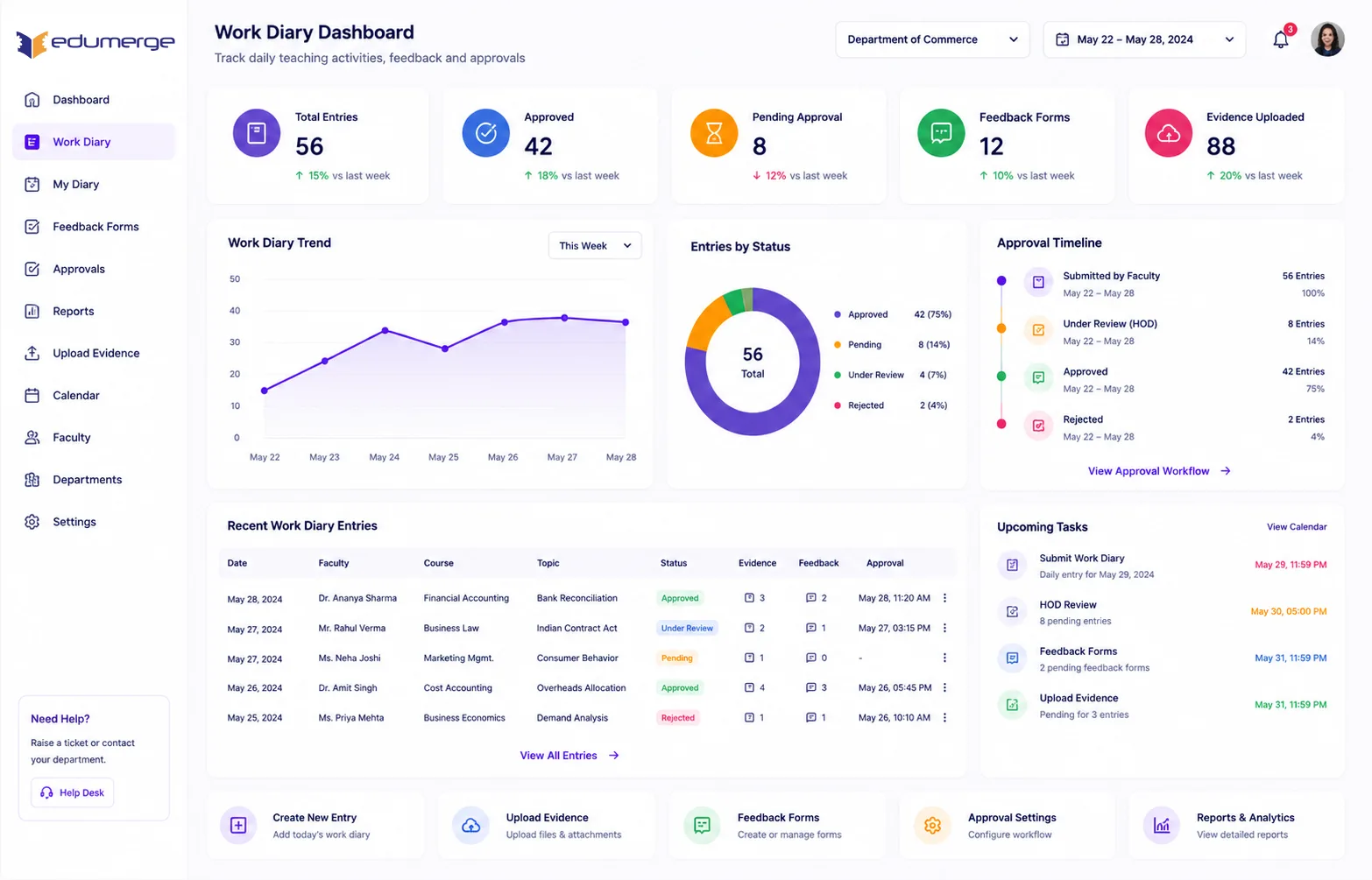Click Create New Entry quick action
1372x880 pixels.
[316, 826]
